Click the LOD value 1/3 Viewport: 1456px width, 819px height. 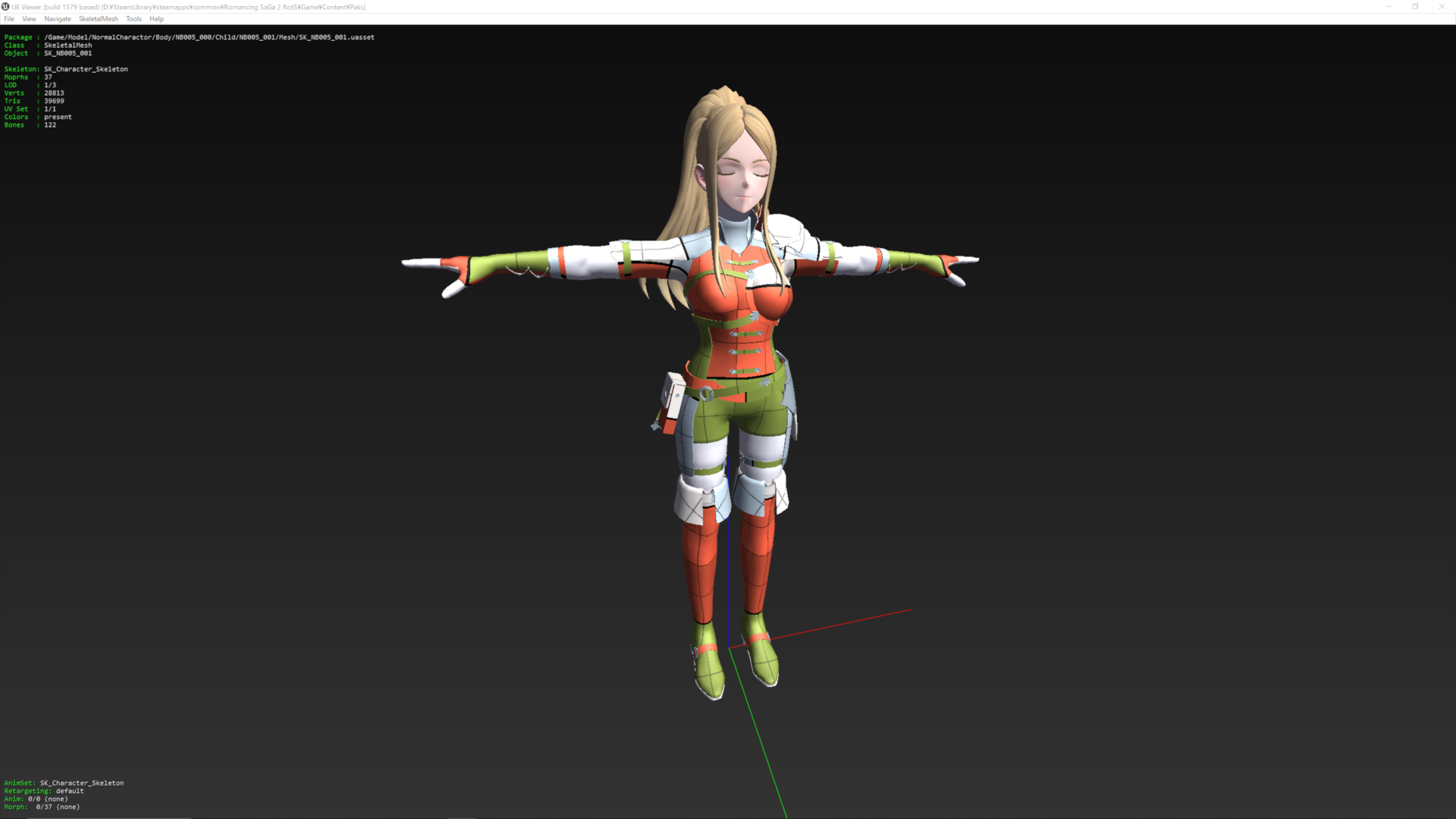pos(50,85)
